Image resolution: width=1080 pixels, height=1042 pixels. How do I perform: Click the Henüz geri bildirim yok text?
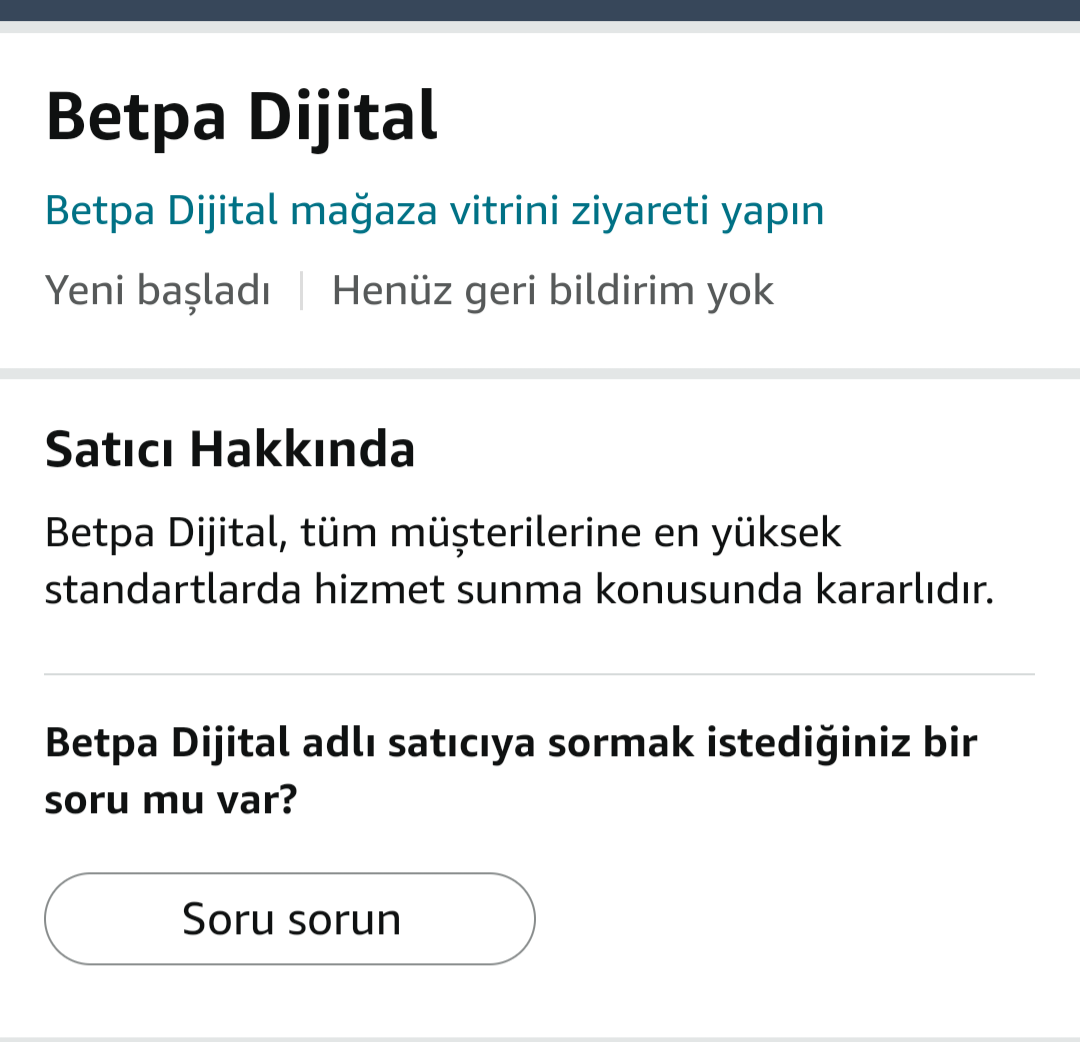(553, 290)
